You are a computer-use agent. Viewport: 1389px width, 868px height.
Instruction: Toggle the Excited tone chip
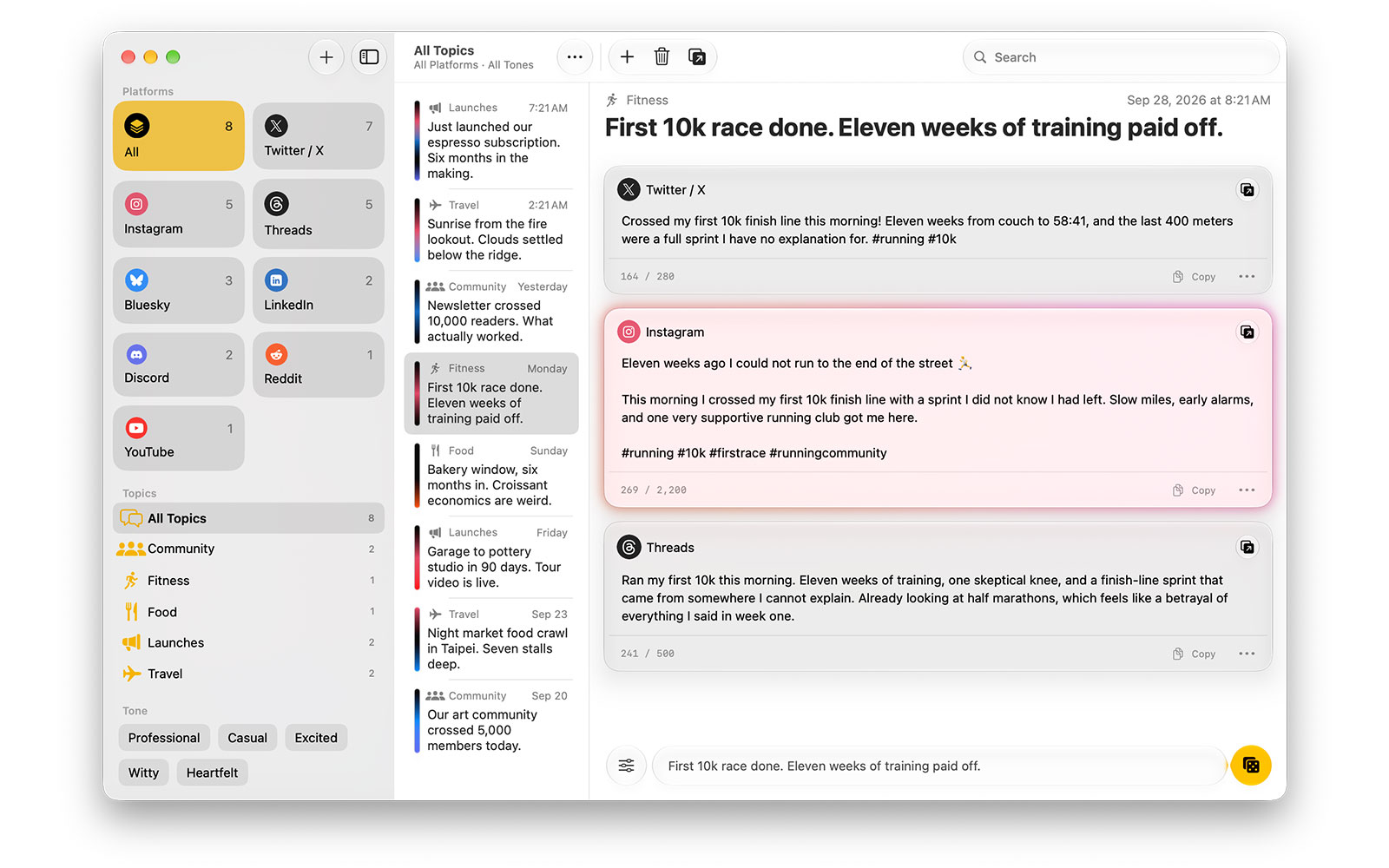click(x=316, y=738)
